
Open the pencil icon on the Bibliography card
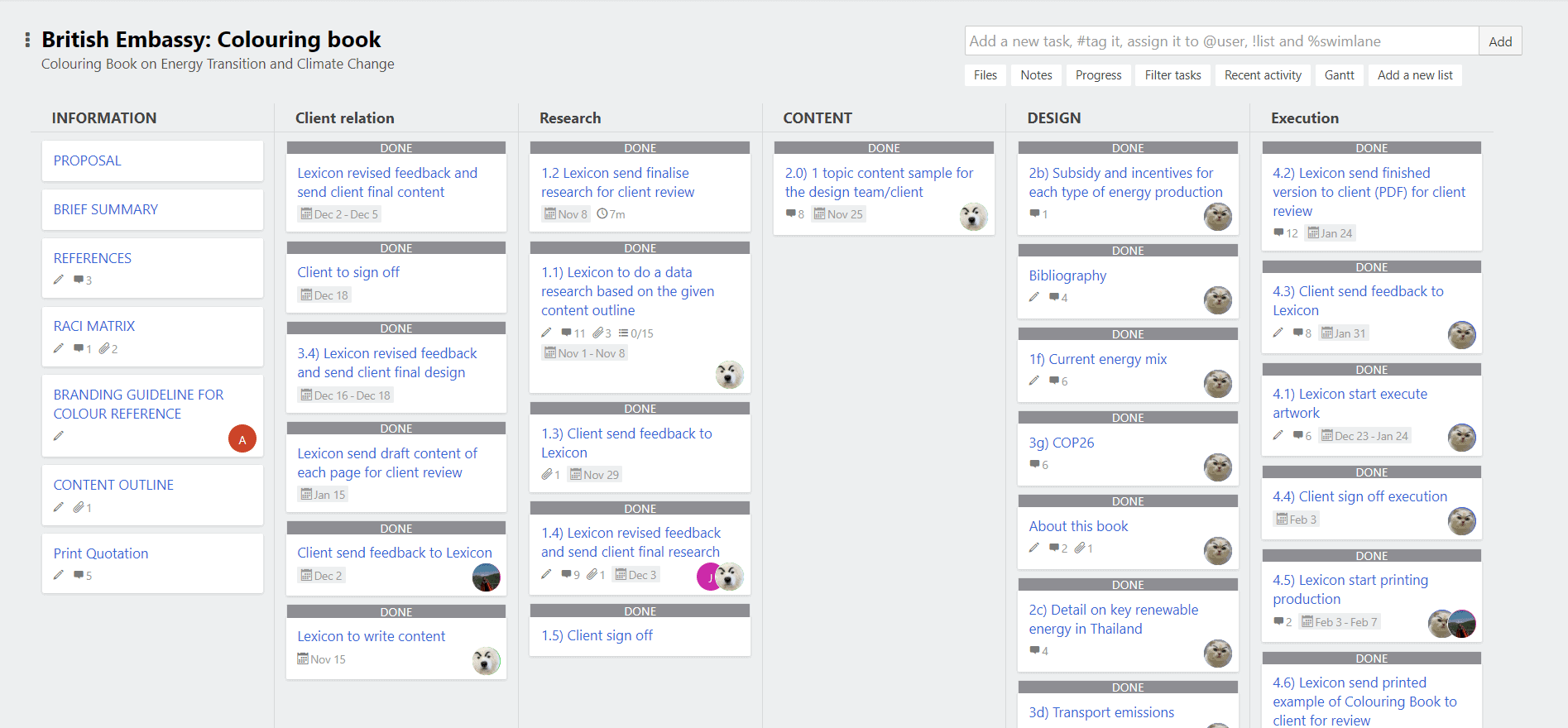coord(1034,297)
